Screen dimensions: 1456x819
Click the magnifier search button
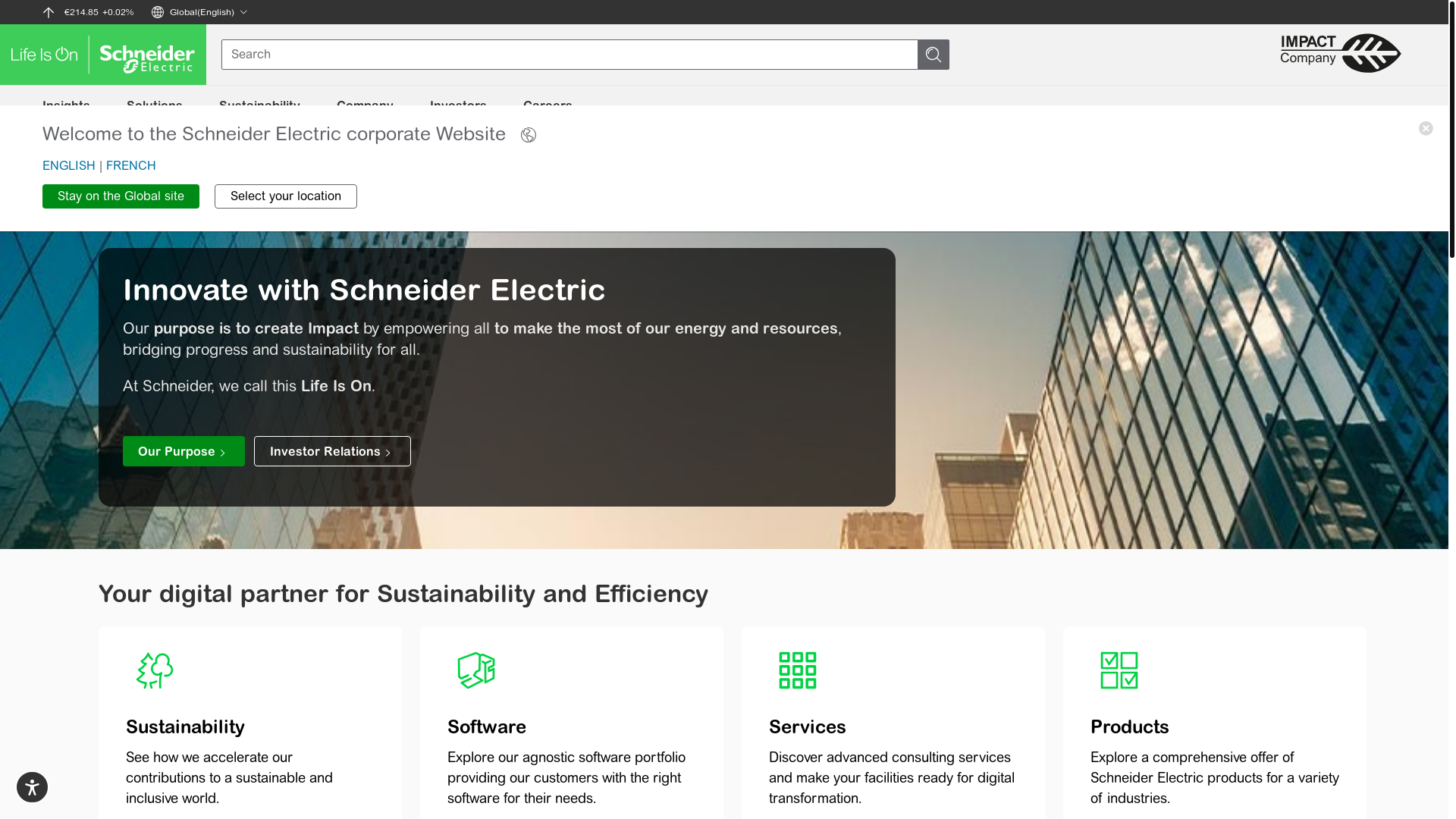click(934, 55)
